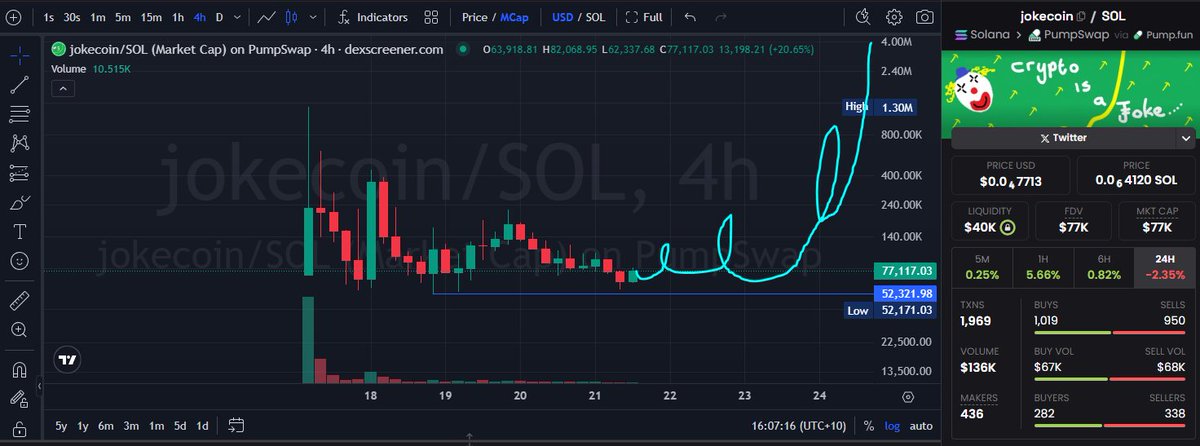Show the 5M price change tab
Image resolution: width=1200 pixels, height=446 pixels.
981,267
